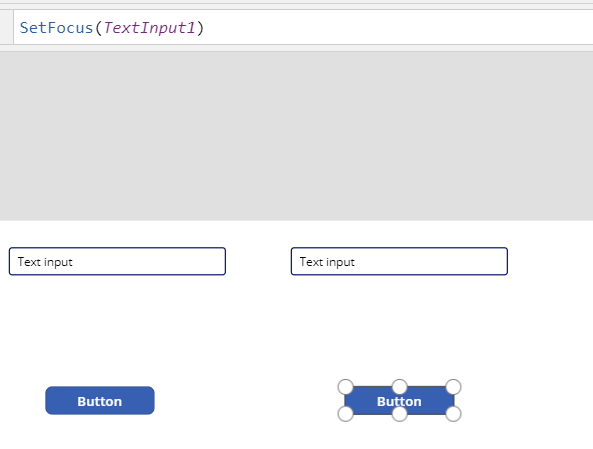Click the unselected left Button
The width and height of the screenshot is (593, 449).
[x=100, y=401]
